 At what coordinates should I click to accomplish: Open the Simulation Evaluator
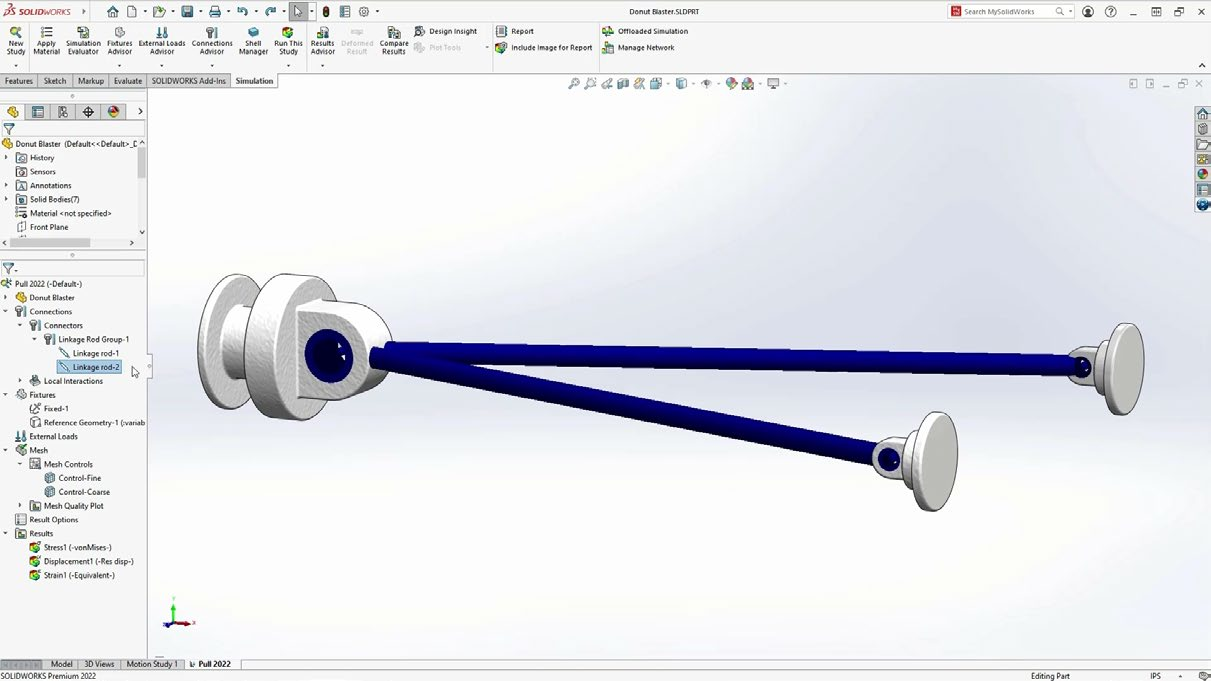83,39
